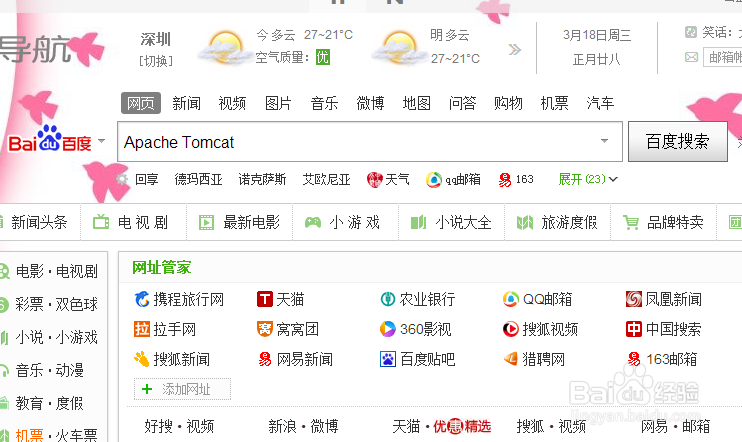Click the 笑话 joke icon
This screenshot has height=442, width=742.
click(691, 32)
